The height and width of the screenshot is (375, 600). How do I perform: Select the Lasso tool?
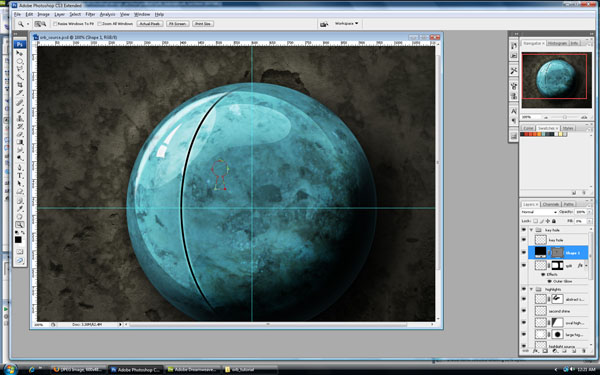(19, 69)
